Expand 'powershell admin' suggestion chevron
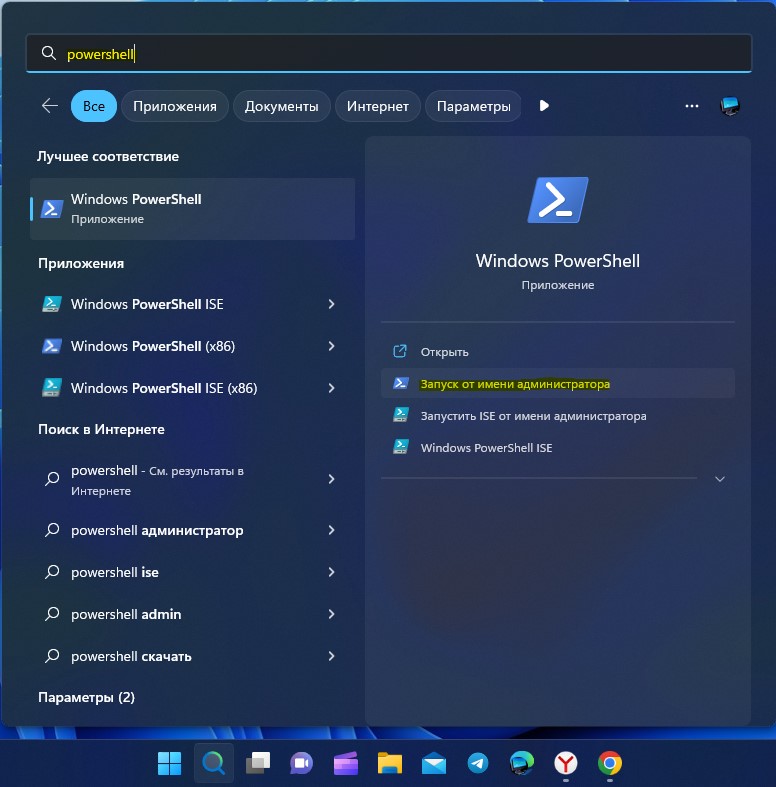 point(331,614)
